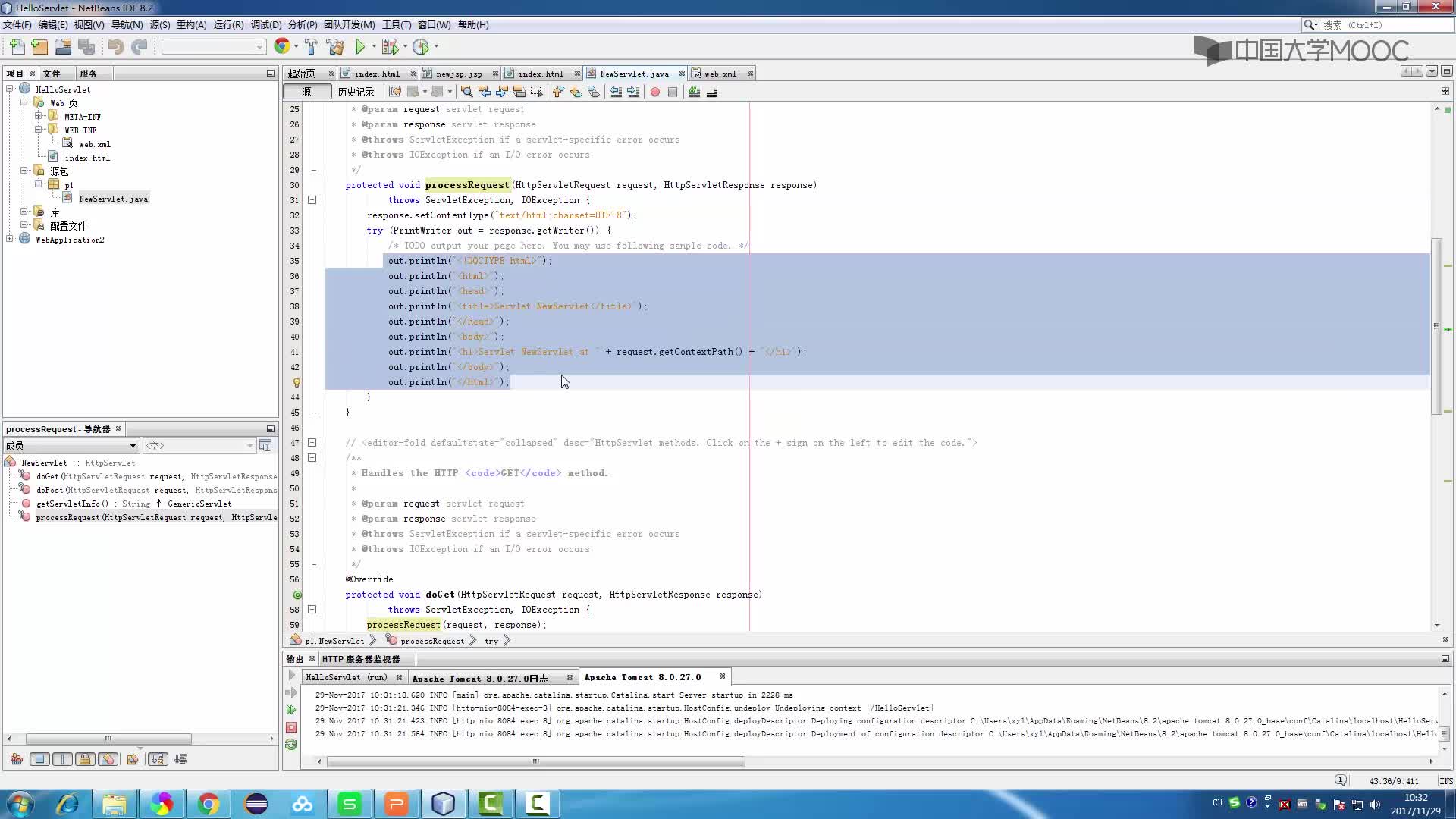Image resolution: width=1456 pixels, height=819 pixels.
Task: Click the Shift Line Left icon
Action: pos(616,92)
